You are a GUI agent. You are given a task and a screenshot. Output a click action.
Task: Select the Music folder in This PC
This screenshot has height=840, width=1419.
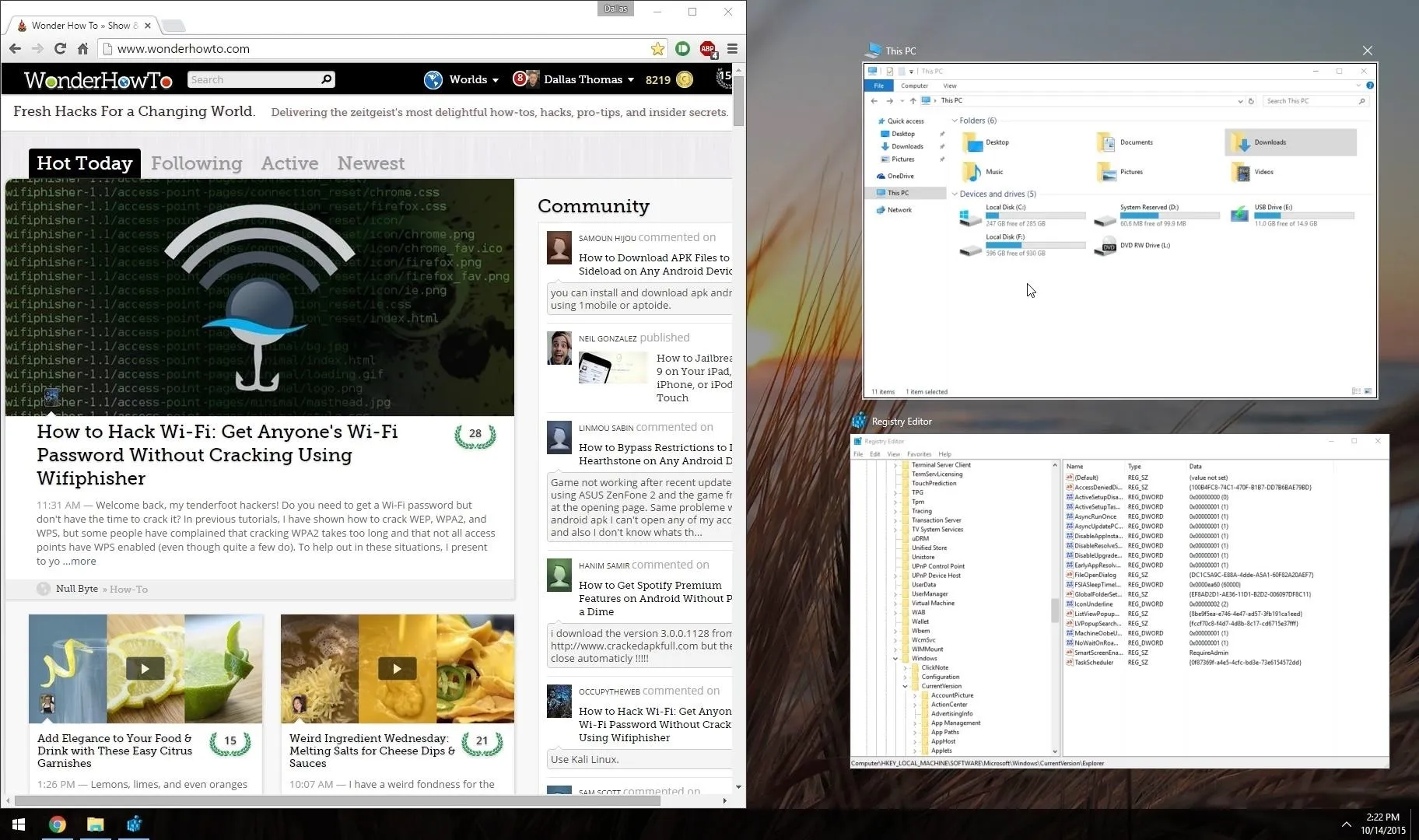tap(984, 172)
